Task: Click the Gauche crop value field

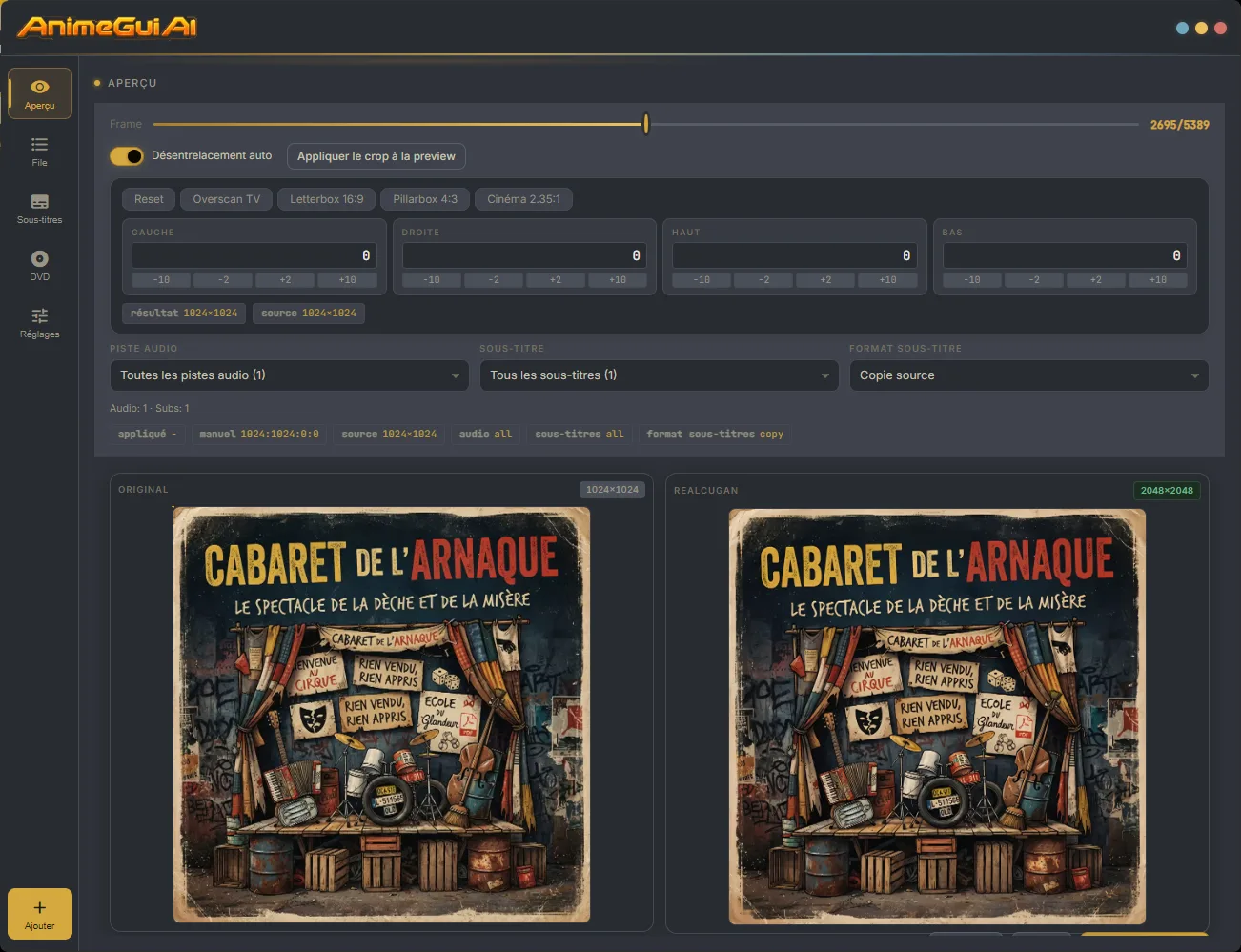Action: 254,255
